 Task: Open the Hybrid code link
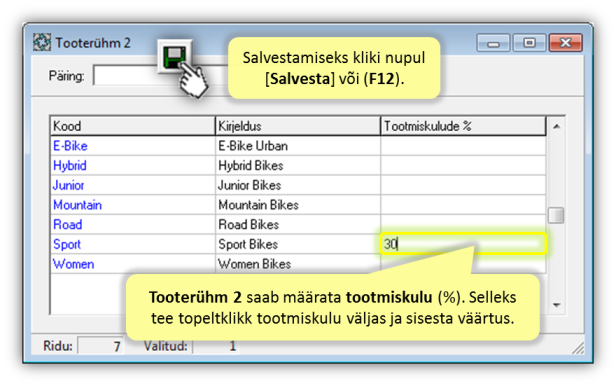click(x=70, y=166)
